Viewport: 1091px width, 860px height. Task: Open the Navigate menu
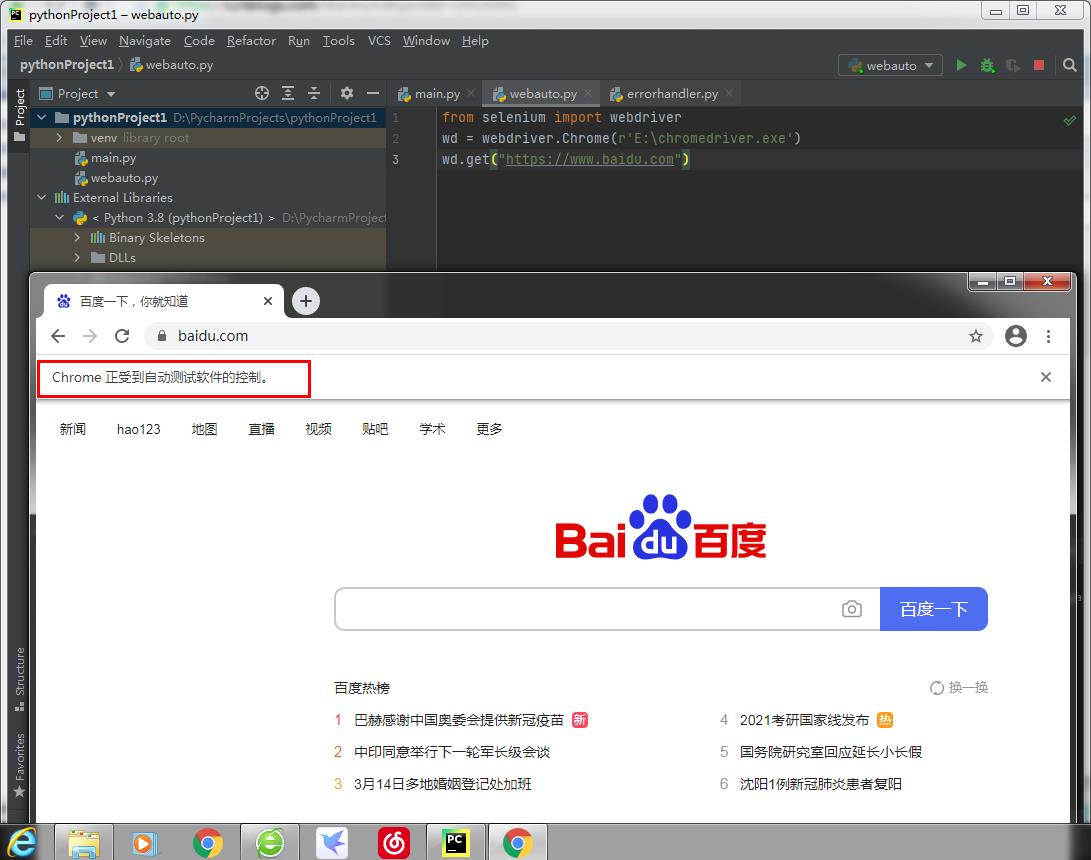145,41
